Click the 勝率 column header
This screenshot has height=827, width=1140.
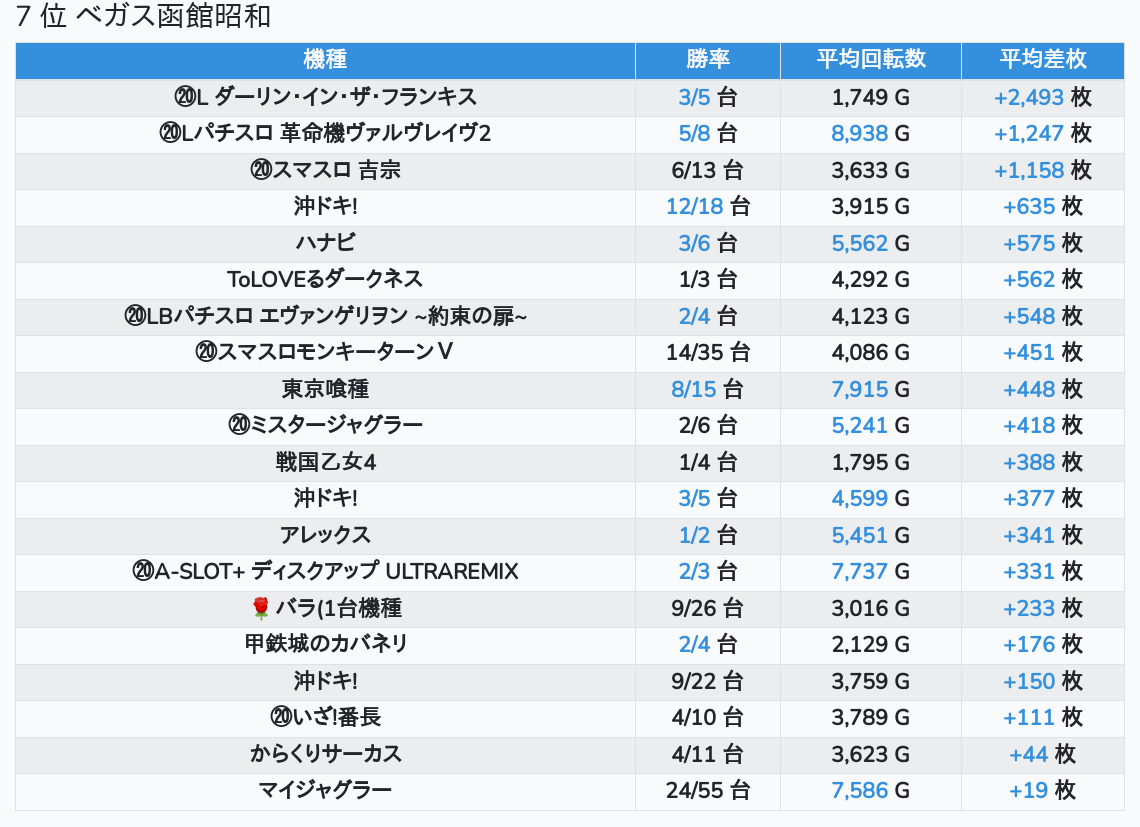pos(708,60)
